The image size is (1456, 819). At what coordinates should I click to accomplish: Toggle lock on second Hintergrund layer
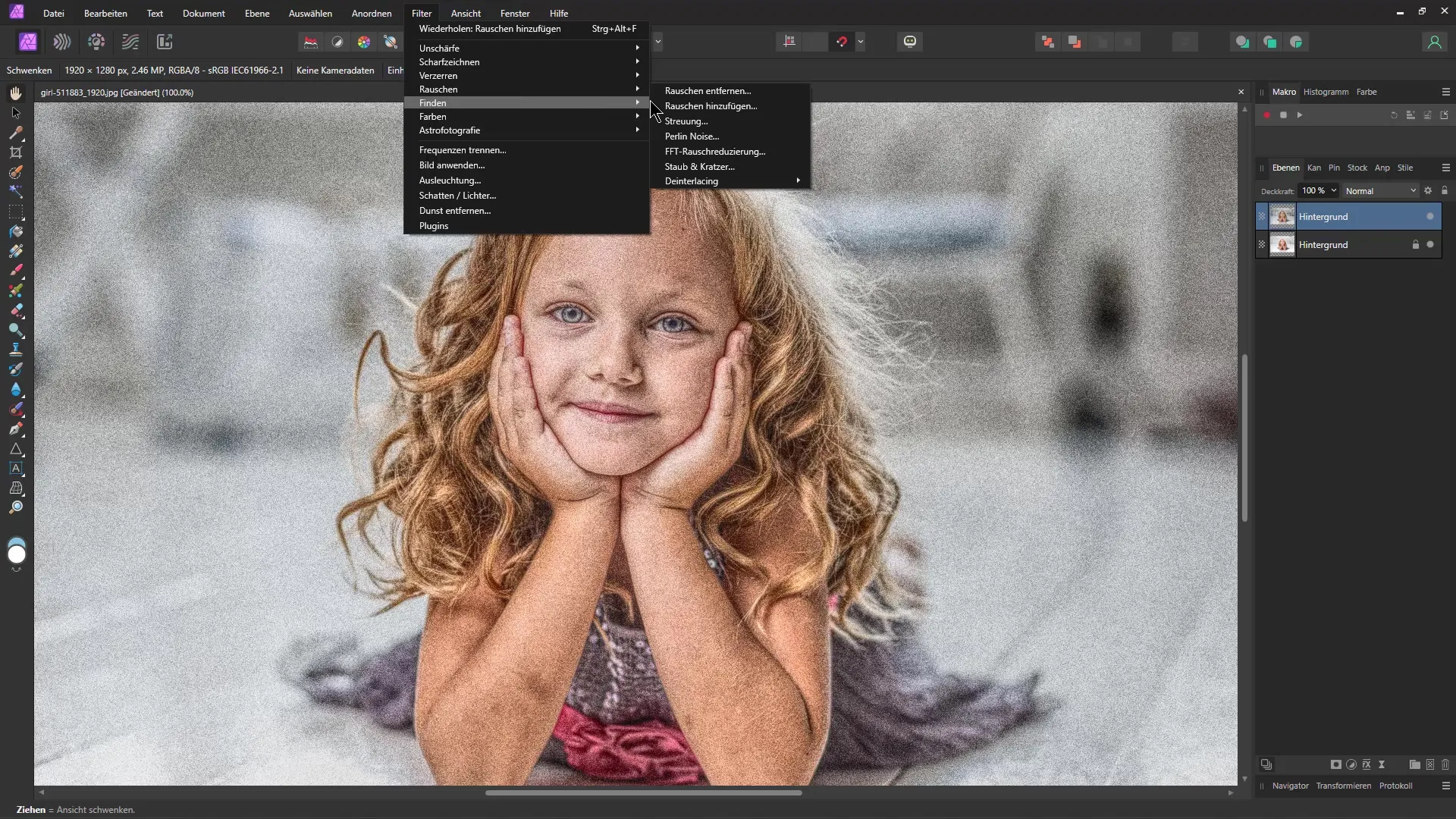1416,245
